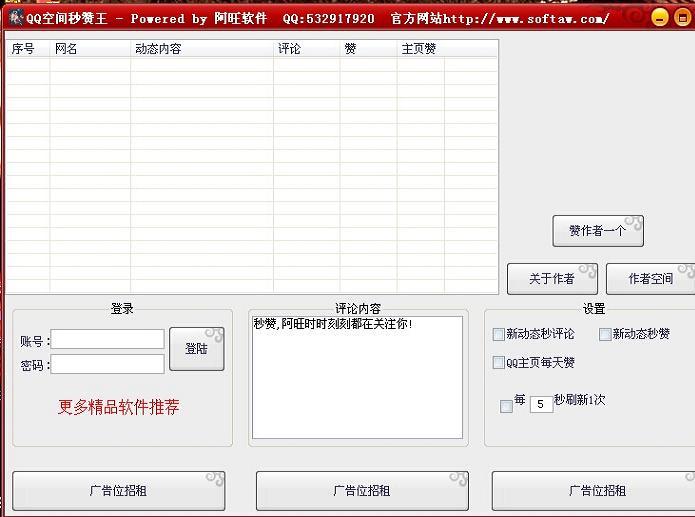The width and height of the screenshot is (695, 517).
Task: Click the comment text 秒赞,阿旺时时刻刻都在关注你!
Action: (x=333, y=324)
